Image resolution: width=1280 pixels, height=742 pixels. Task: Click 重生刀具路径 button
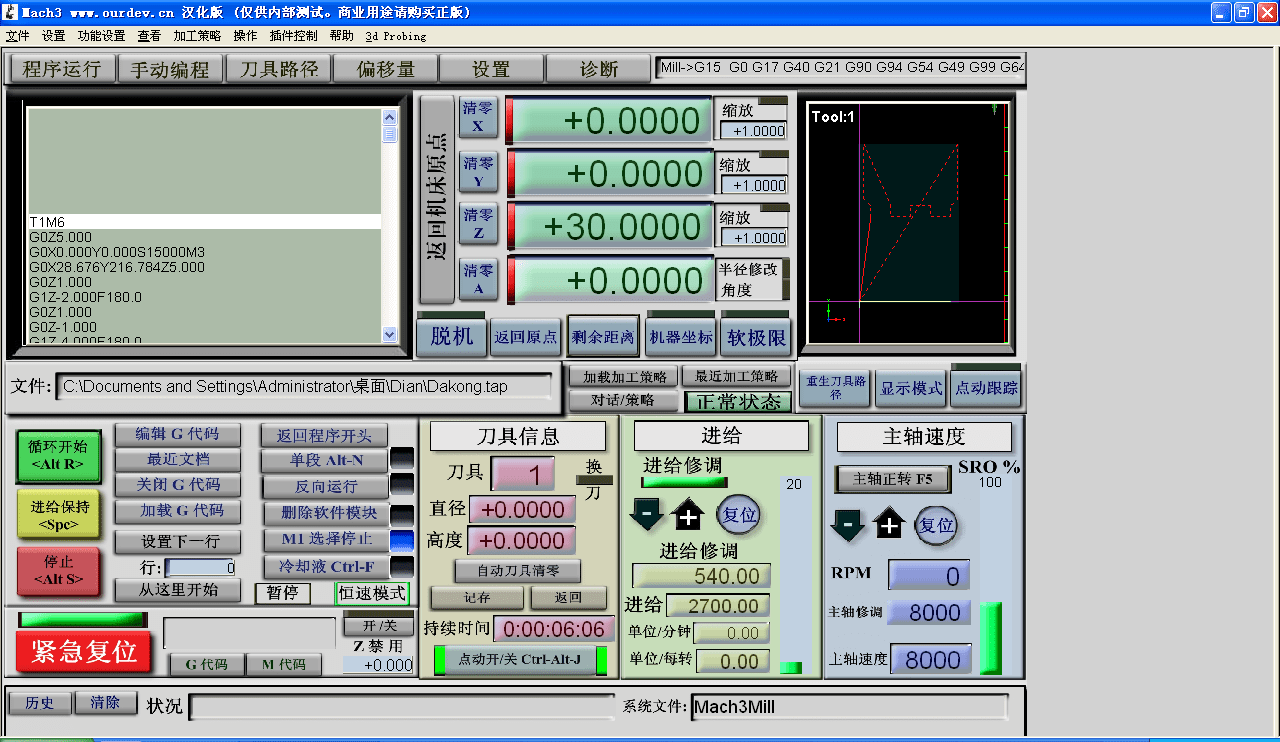836,388
